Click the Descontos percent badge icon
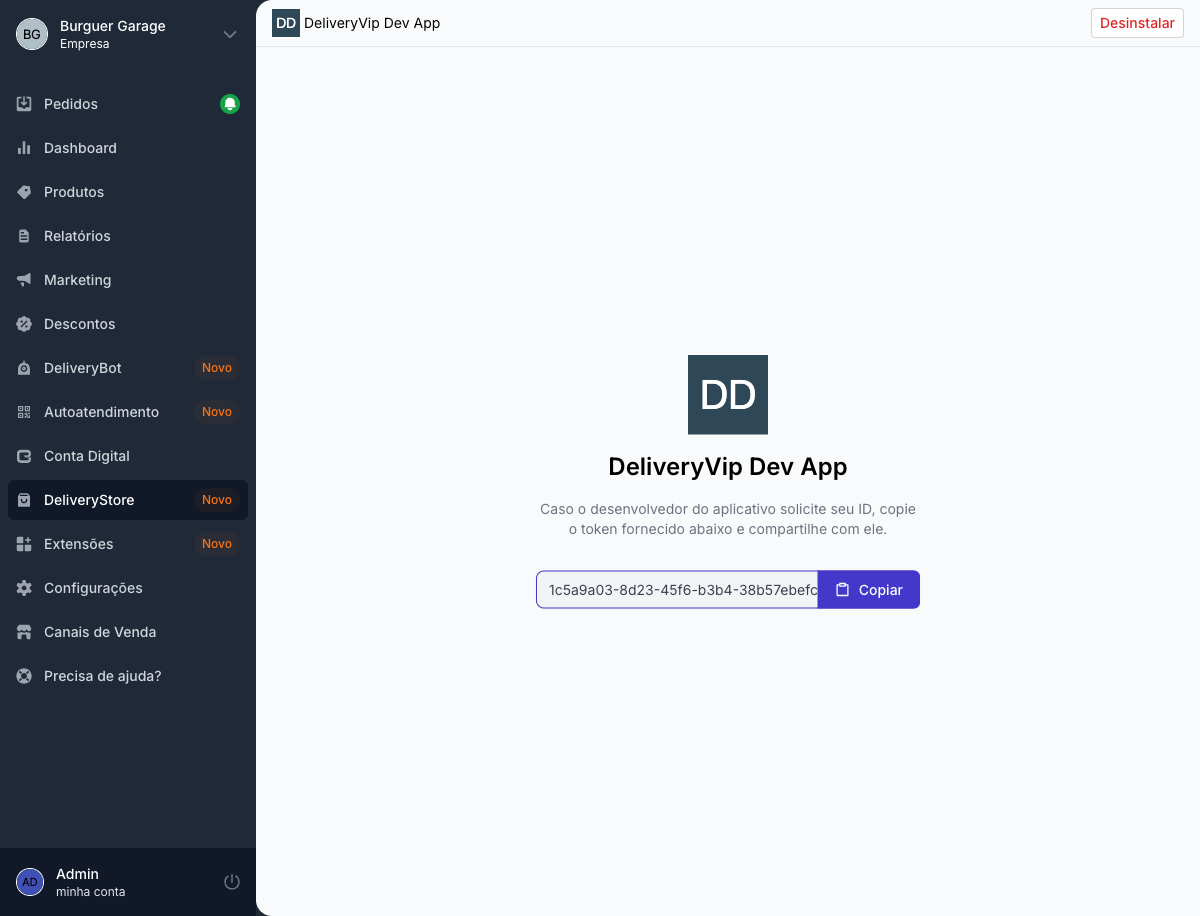 (24, 324)
